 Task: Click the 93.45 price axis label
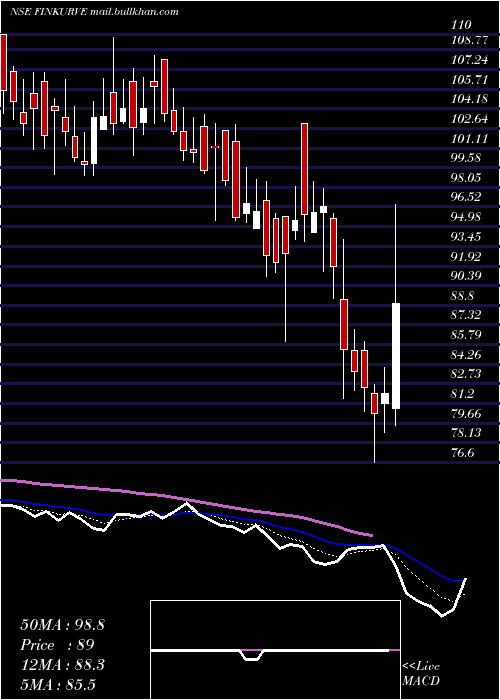[466, 236]
